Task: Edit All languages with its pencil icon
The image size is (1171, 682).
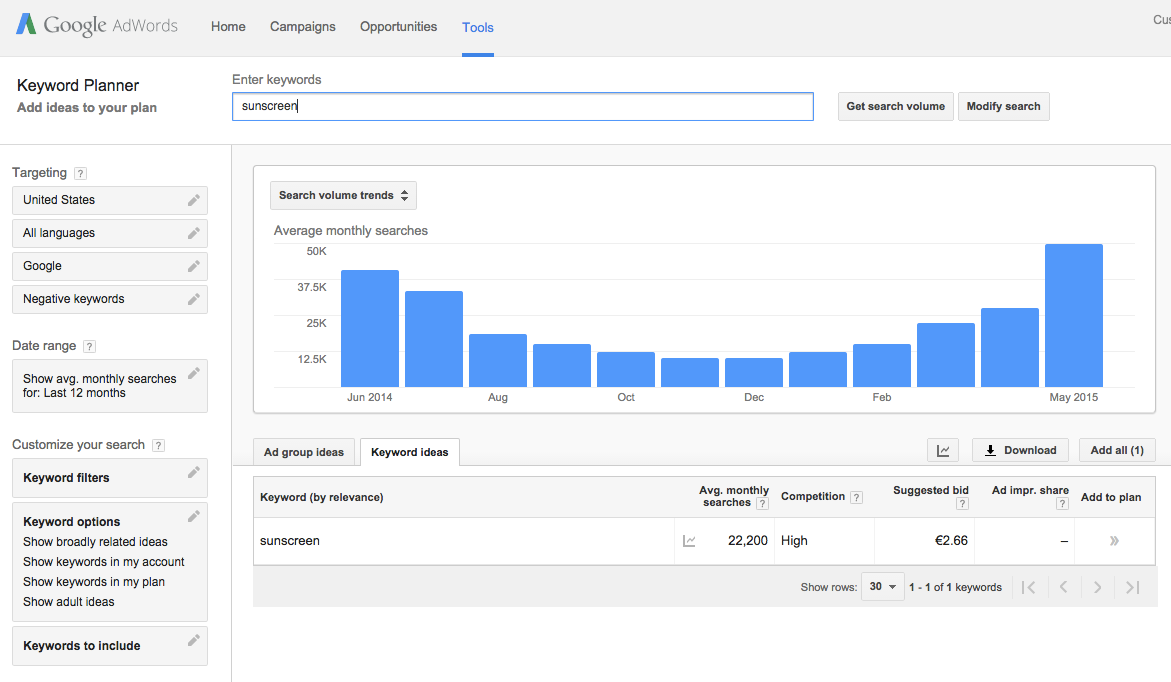Action: pos(194,233)
